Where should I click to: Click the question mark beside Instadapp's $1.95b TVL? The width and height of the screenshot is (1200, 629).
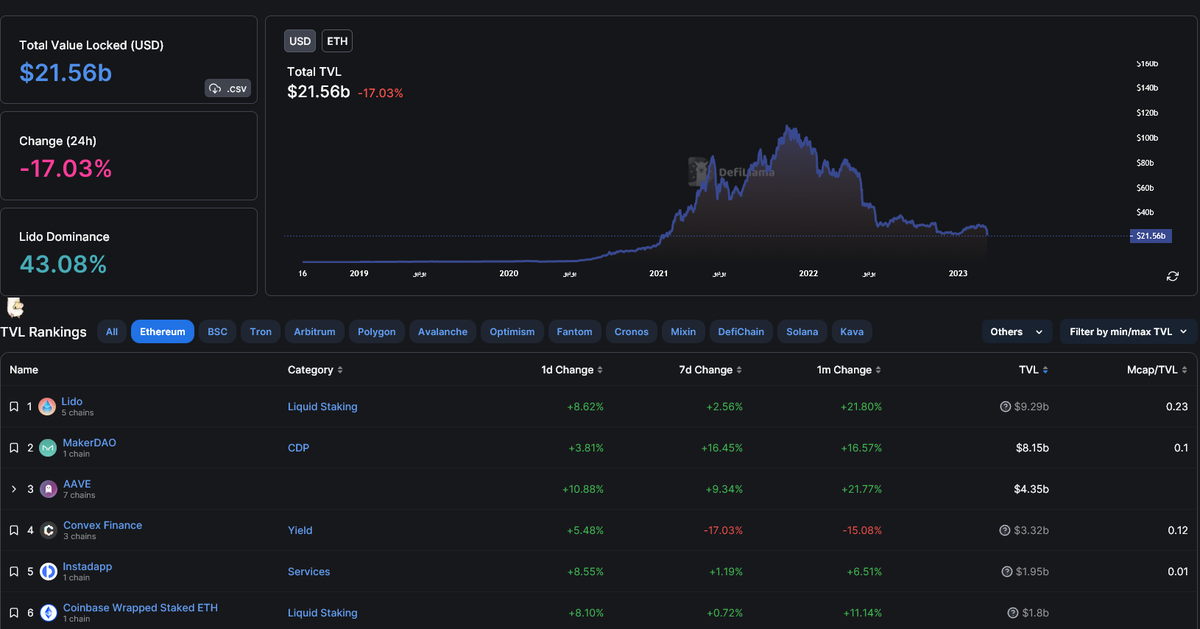(1005, 571)
